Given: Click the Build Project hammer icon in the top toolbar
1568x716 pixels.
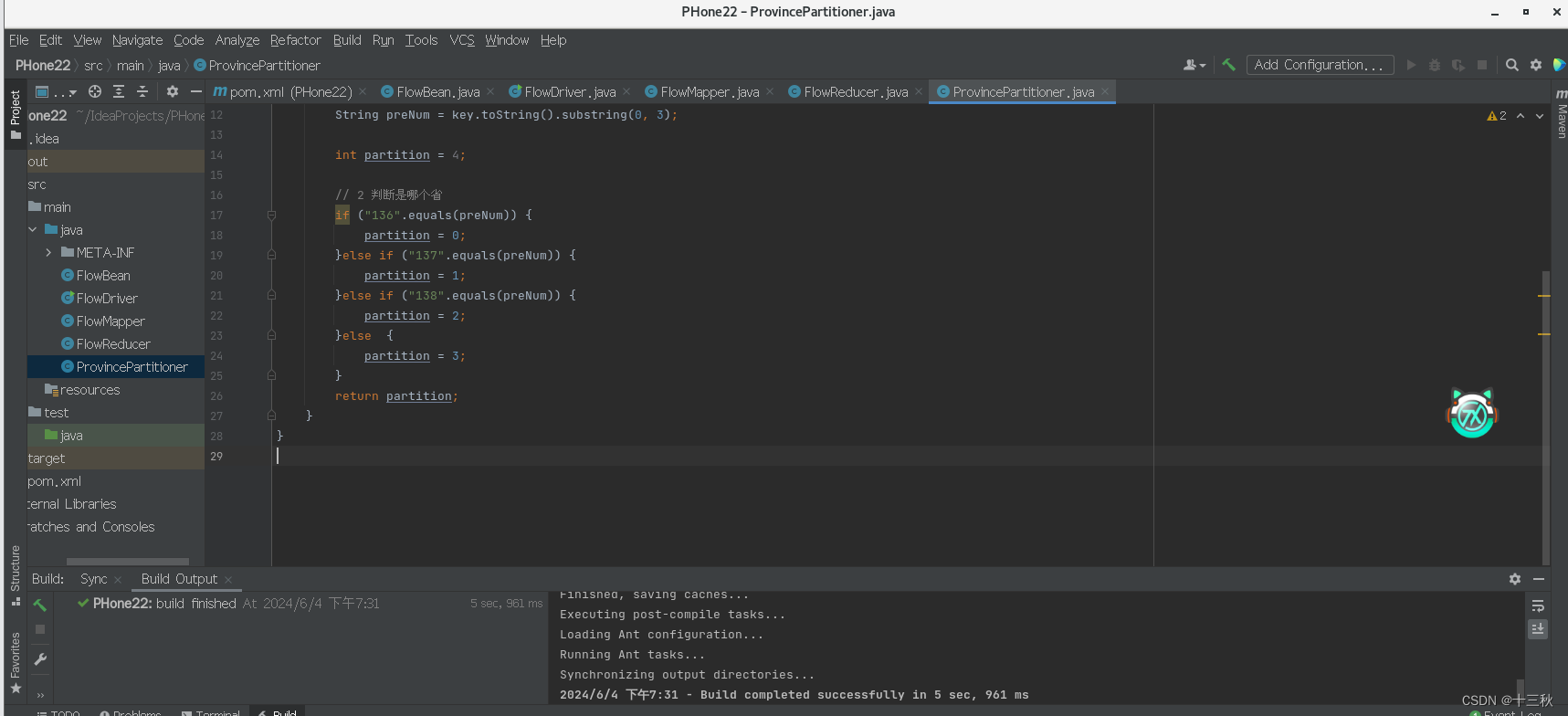Looking at the screenshot, I should pos(1228,65).
